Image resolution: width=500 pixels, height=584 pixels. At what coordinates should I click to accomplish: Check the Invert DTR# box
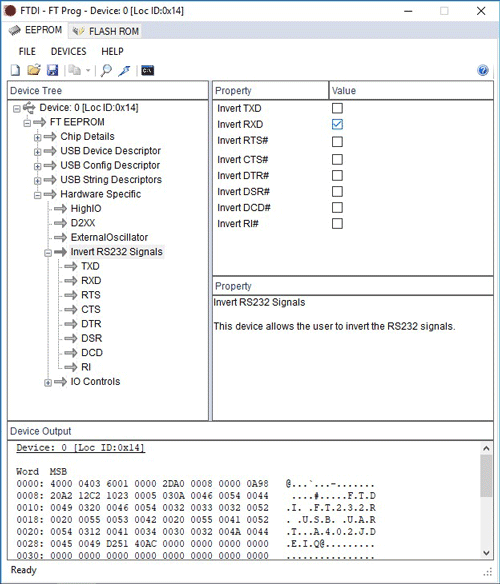pyautogui.click(x=337, y=175)
